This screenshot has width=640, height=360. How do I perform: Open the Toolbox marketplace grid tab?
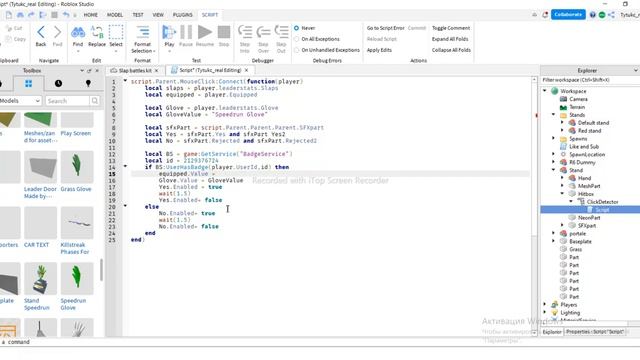tap(28, 84)
